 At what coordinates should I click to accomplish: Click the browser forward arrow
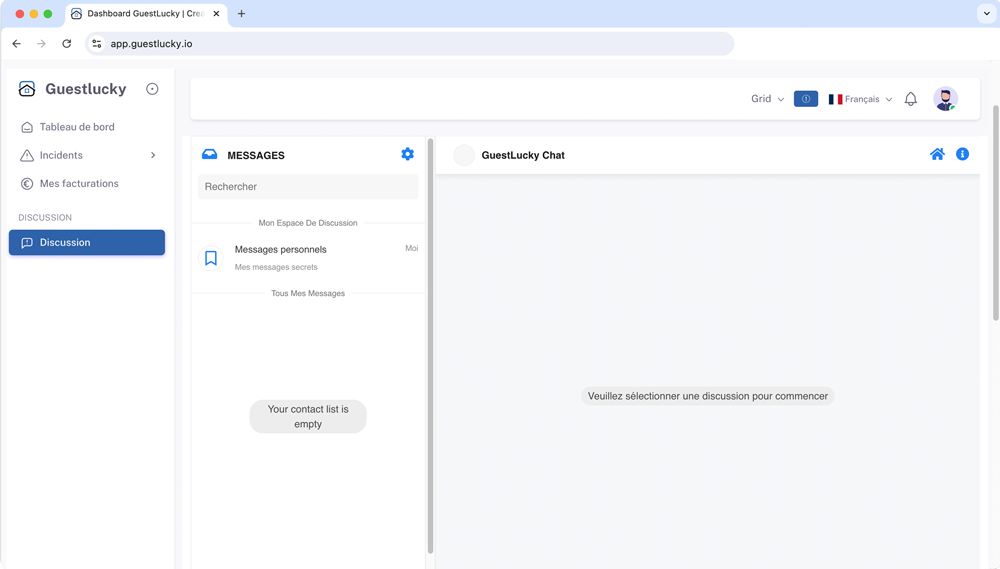(x=41, y=44)
